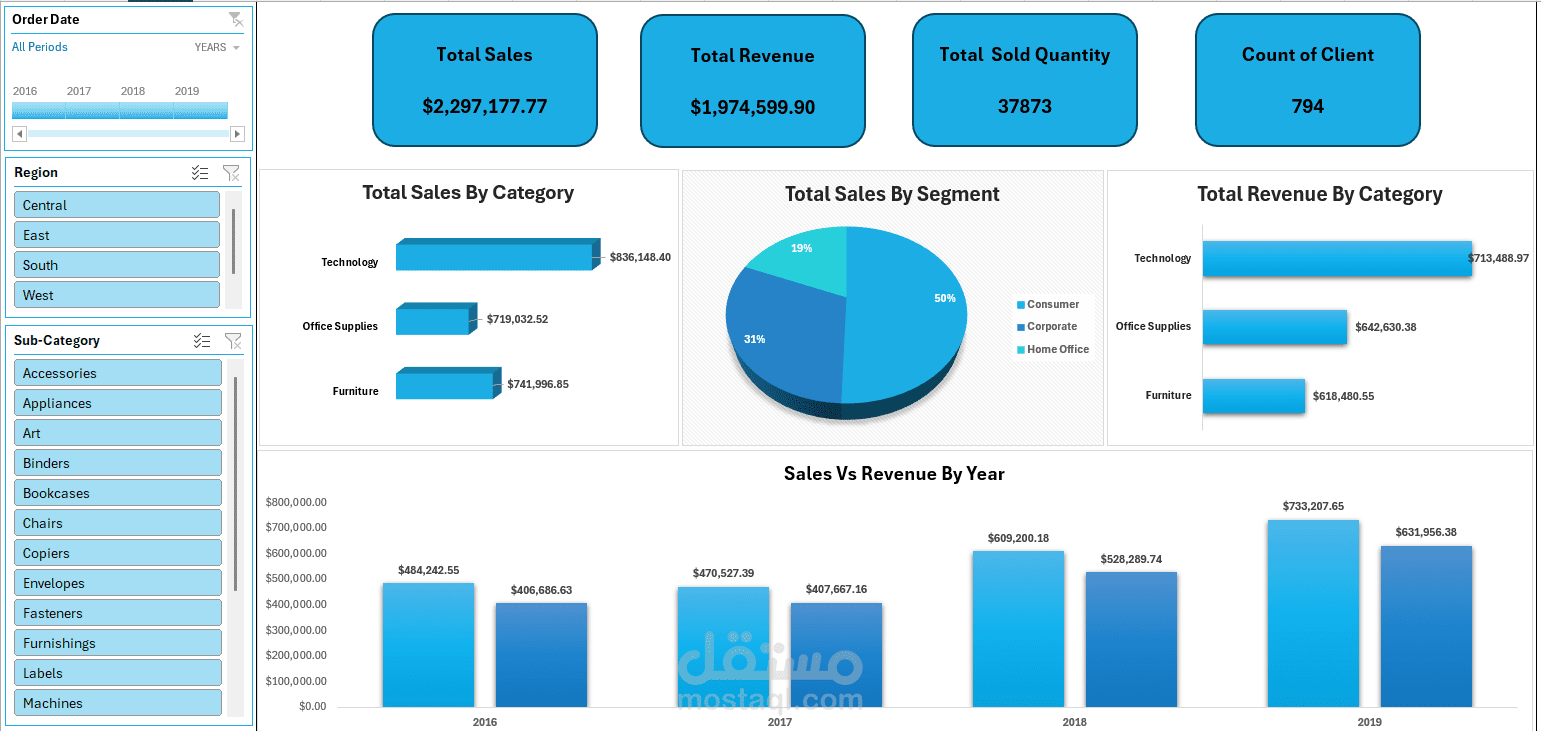Viewport: 1541px width, 731px height.
Task: Select the Copiers slicer button
Action: tap(118, 553)
